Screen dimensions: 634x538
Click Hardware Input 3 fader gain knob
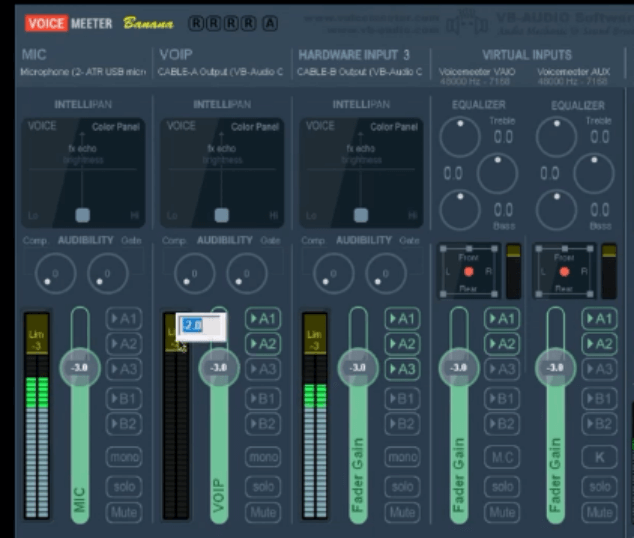click(358, 367)
